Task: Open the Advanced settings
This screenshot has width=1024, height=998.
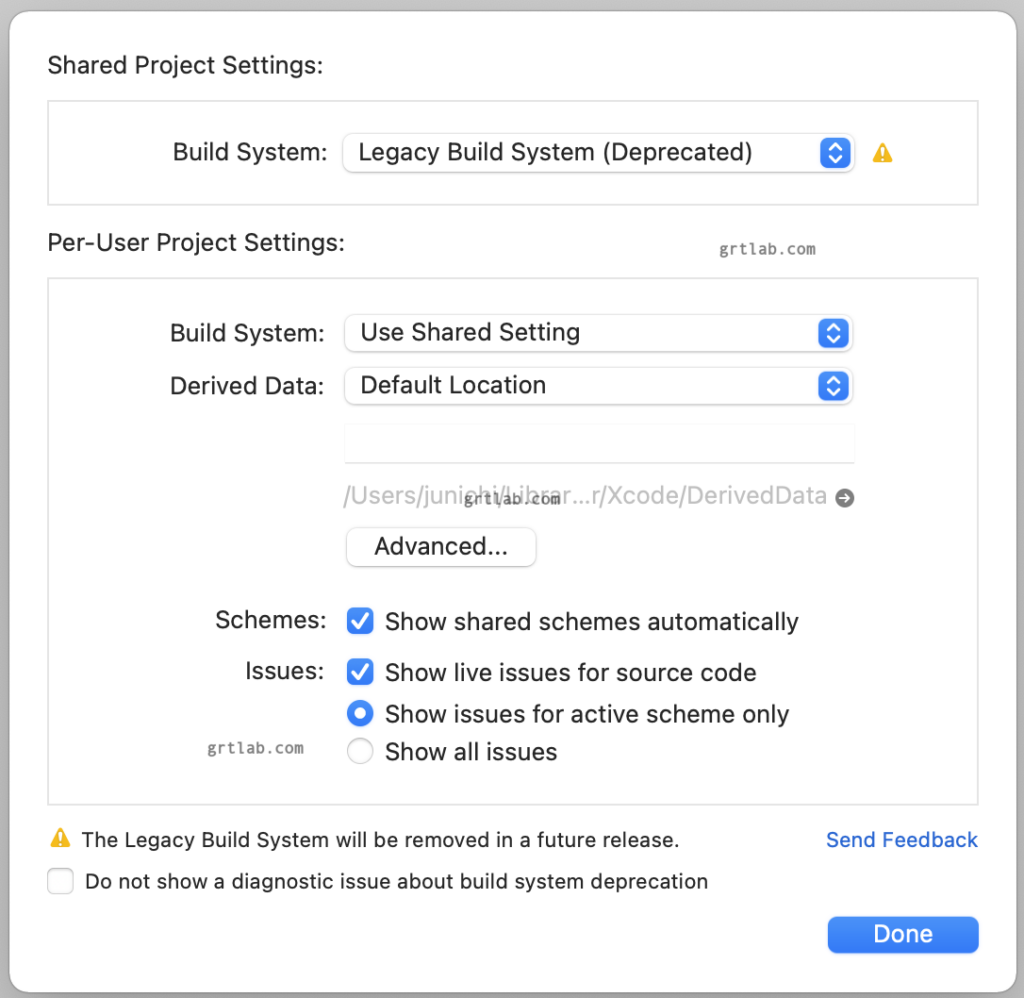Action: 441,547
